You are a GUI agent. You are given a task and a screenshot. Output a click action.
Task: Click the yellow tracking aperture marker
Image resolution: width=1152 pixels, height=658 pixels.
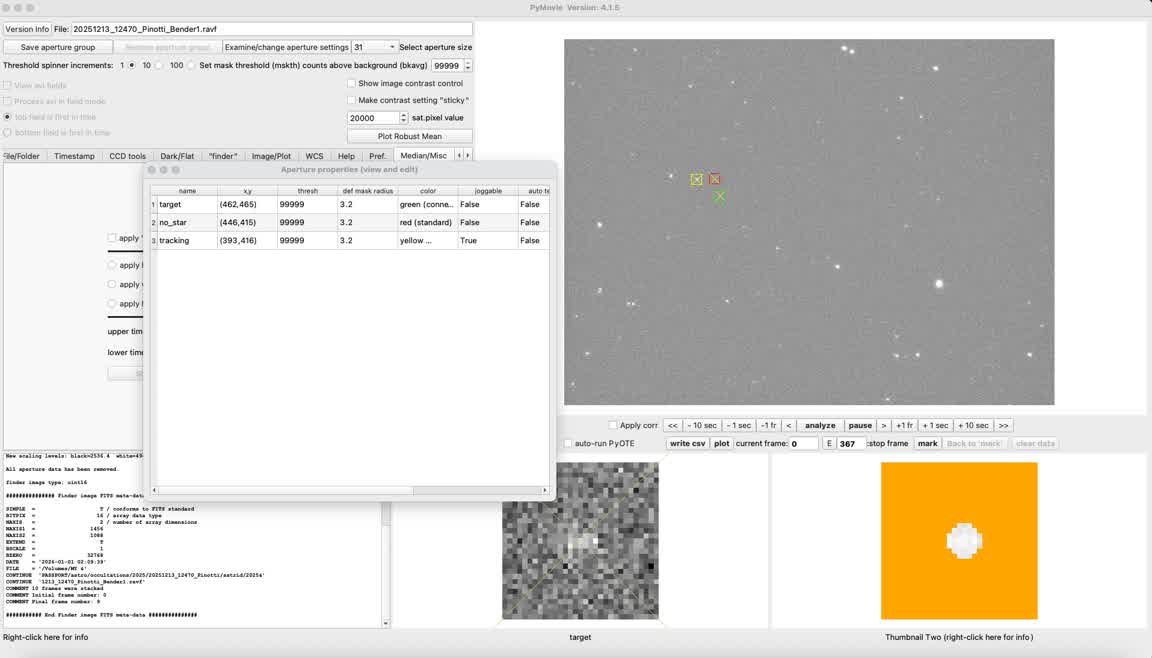coord(697,180)
